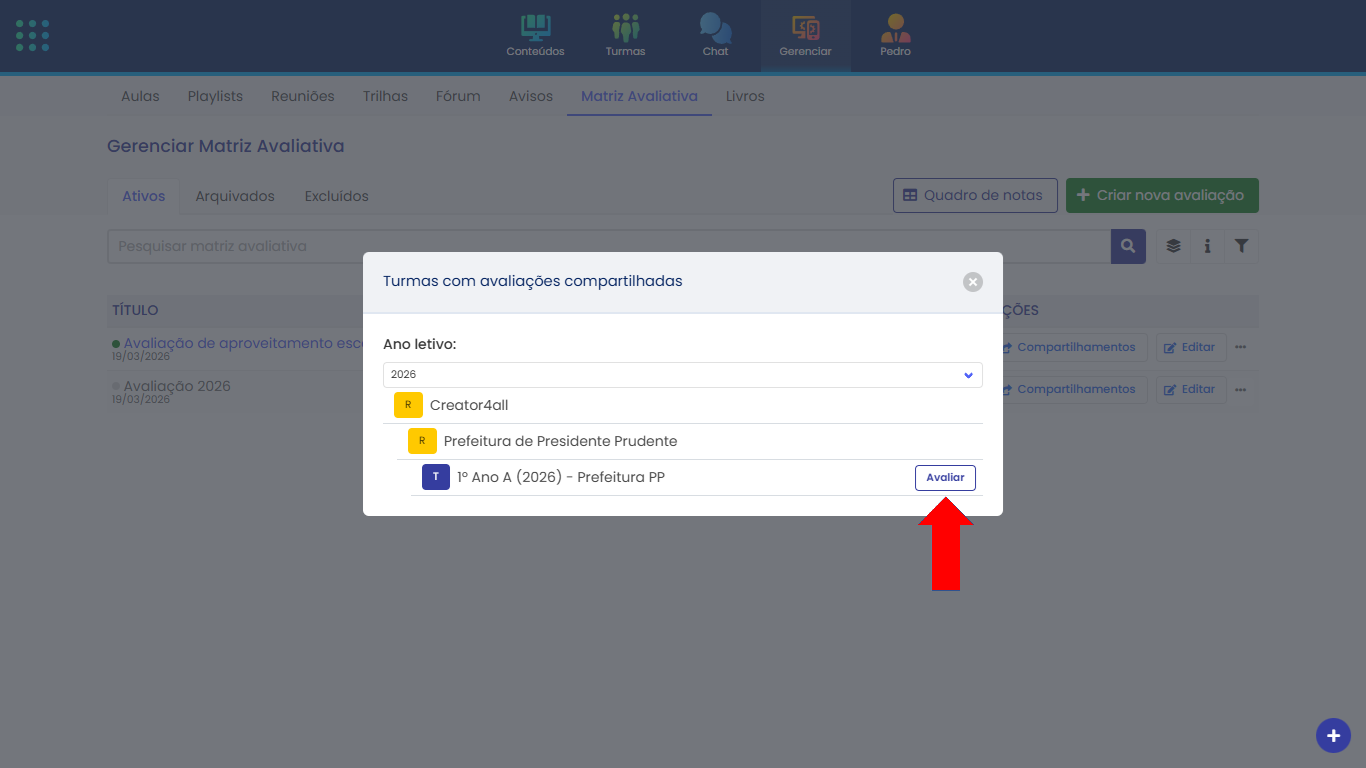Open the app grid dots menu
Viewport: 1366px width, 768px height.
click(x=32, y=36)
